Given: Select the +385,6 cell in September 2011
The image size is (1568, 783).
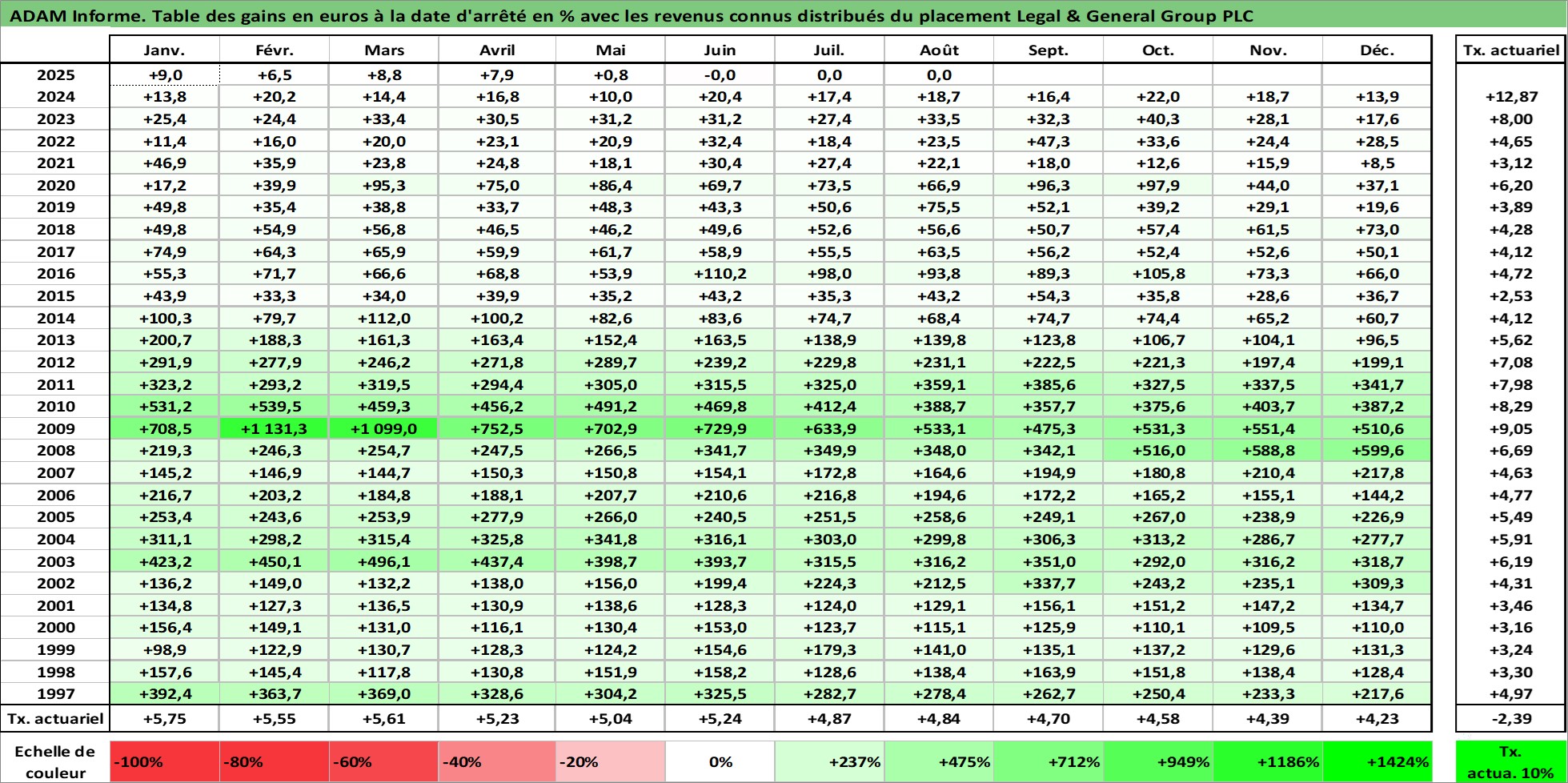Looking at the screenshot, I should pos(1049,384).
